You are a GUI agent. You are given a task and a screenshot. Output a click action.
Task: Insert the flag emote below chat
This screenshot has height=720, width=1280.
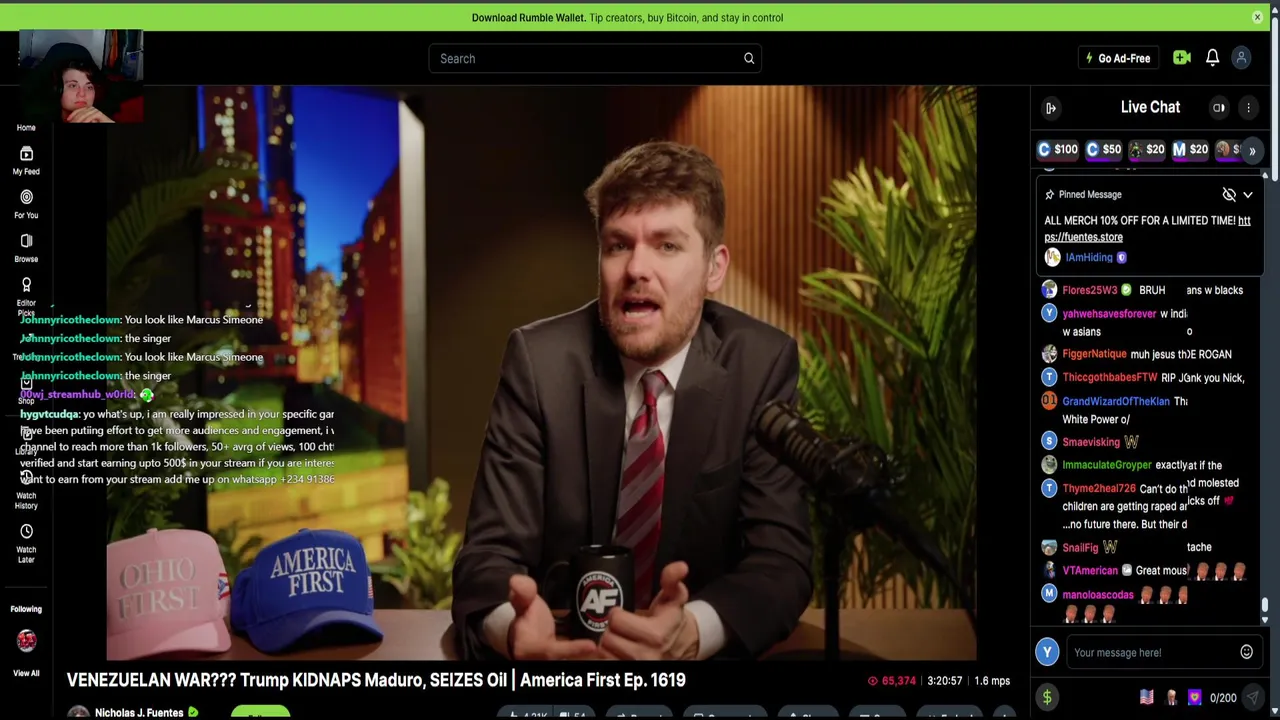pyautogui.click(x=1146, y=697)
